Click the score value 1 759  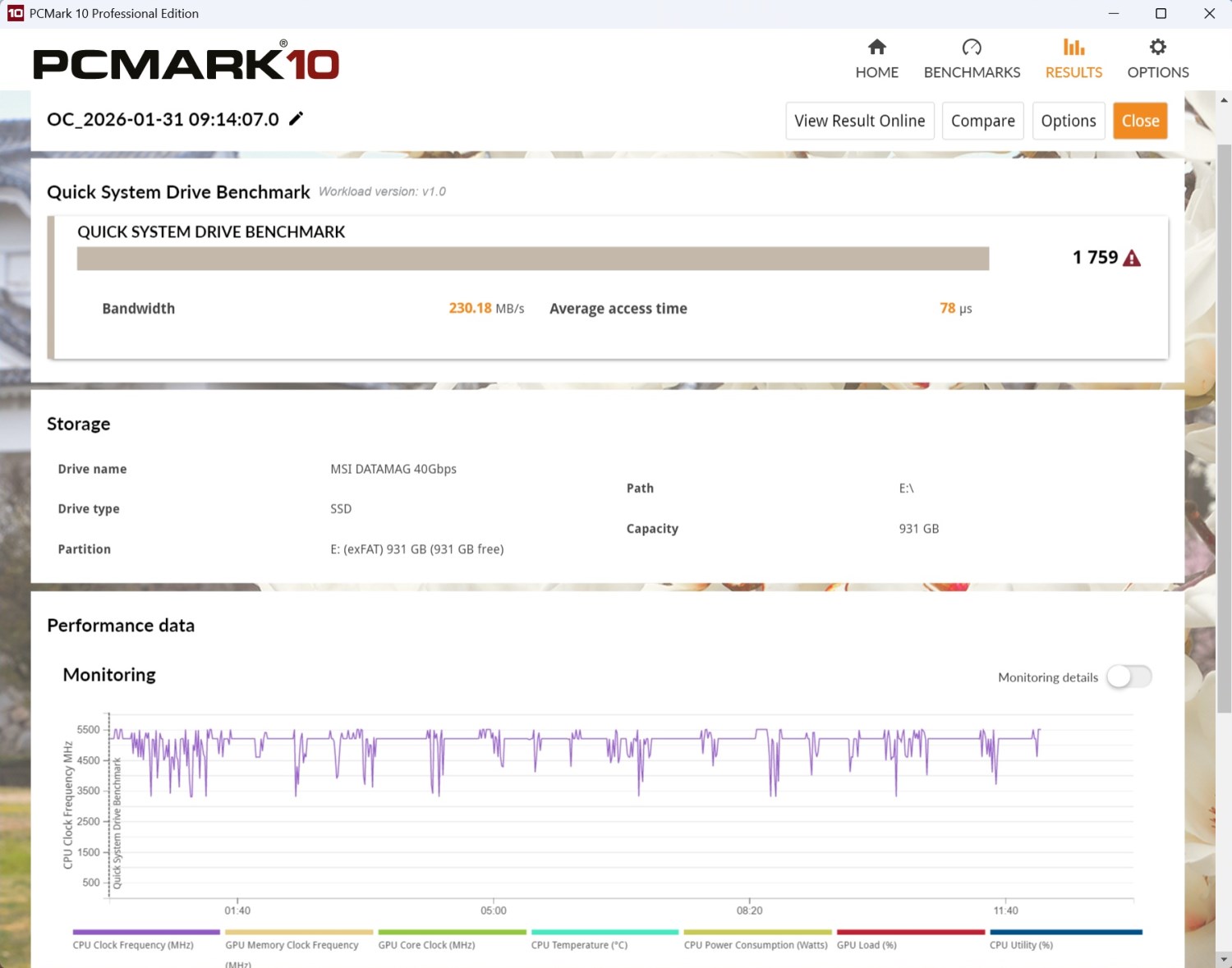(1095, 258)
